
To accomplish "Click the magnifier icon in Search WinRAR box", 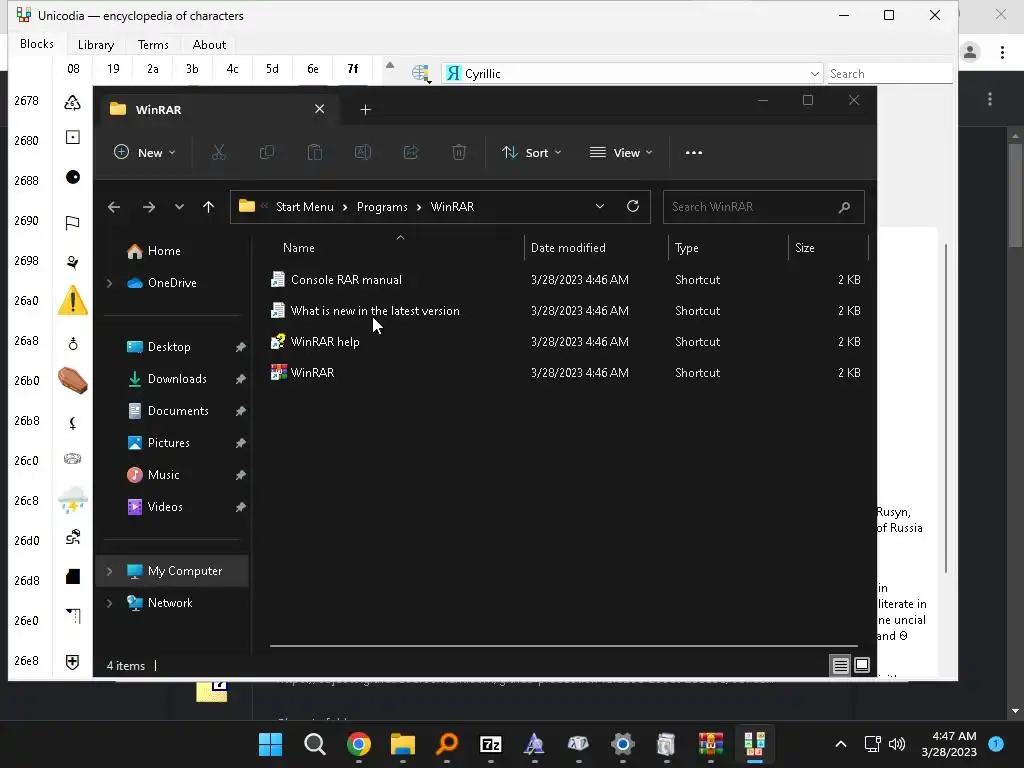I will pos(844,207).
